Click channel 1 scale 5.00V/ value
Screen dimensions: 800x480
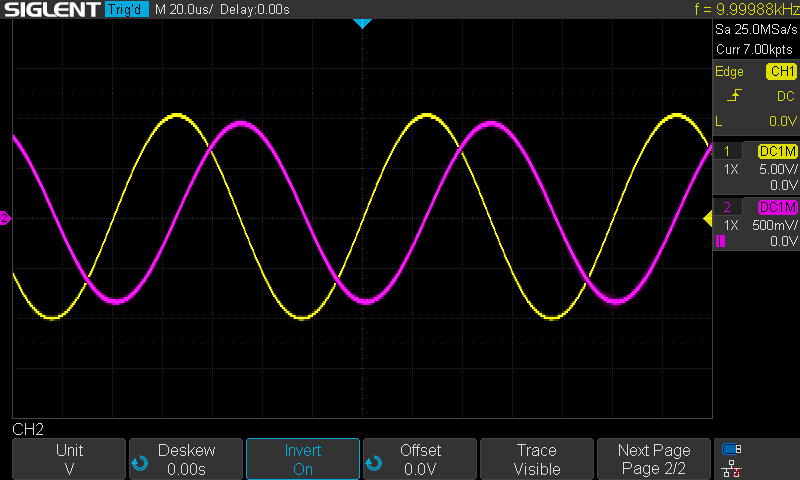(778, 169)
